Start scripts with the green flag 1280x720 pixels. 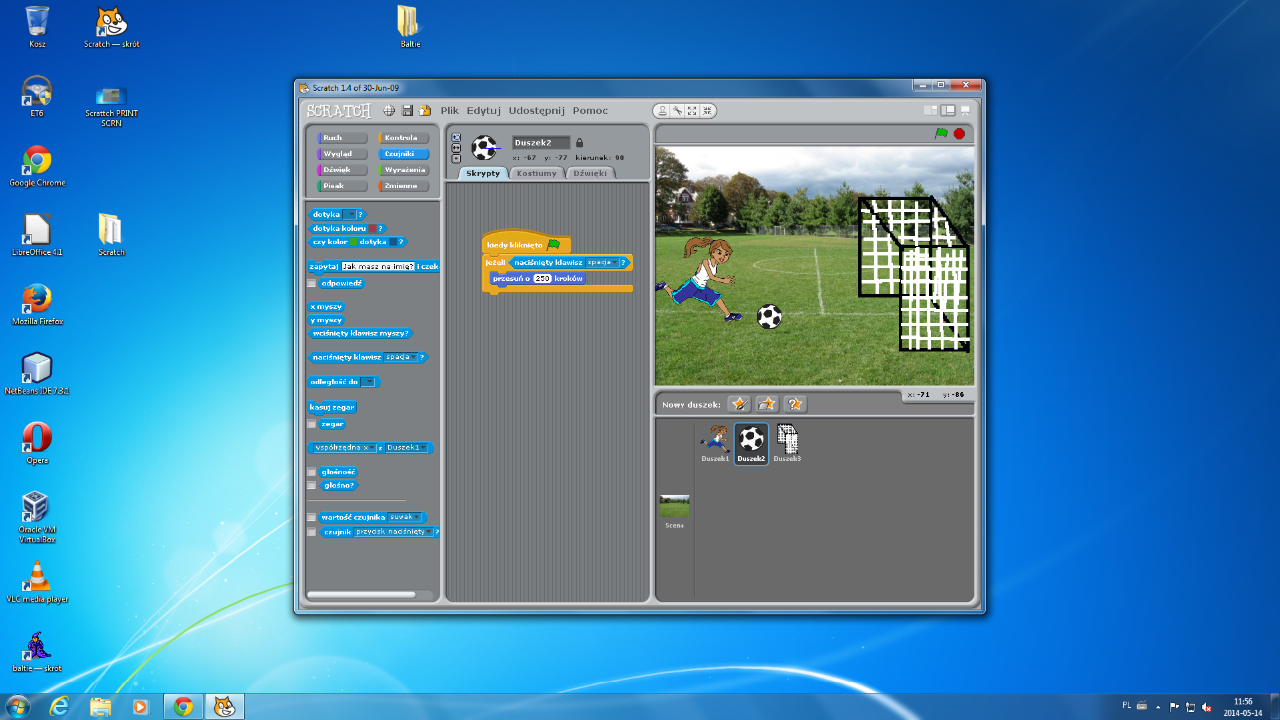tap(941, 134)
